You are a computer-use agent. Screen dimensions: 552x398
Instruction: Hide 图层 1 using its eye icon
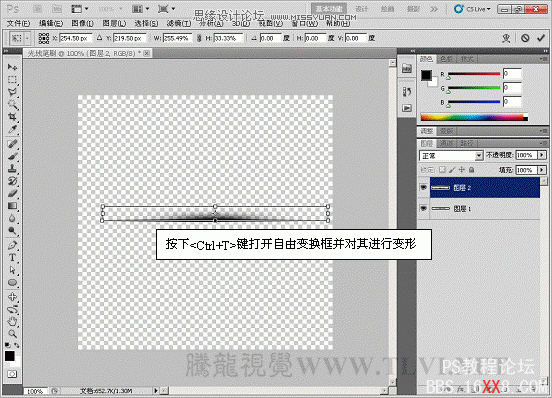pos(424,209)
